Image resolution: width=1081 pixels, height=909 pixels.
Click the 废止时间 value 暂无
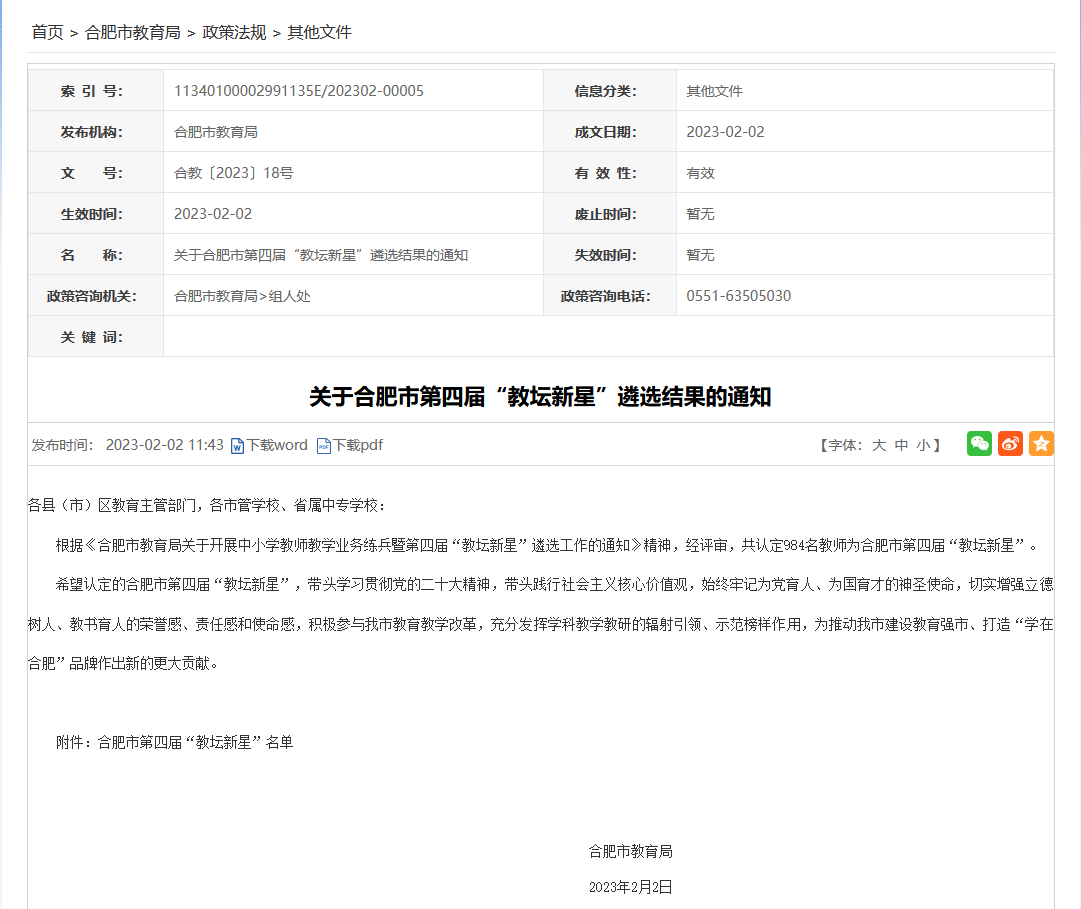point(700,214)
